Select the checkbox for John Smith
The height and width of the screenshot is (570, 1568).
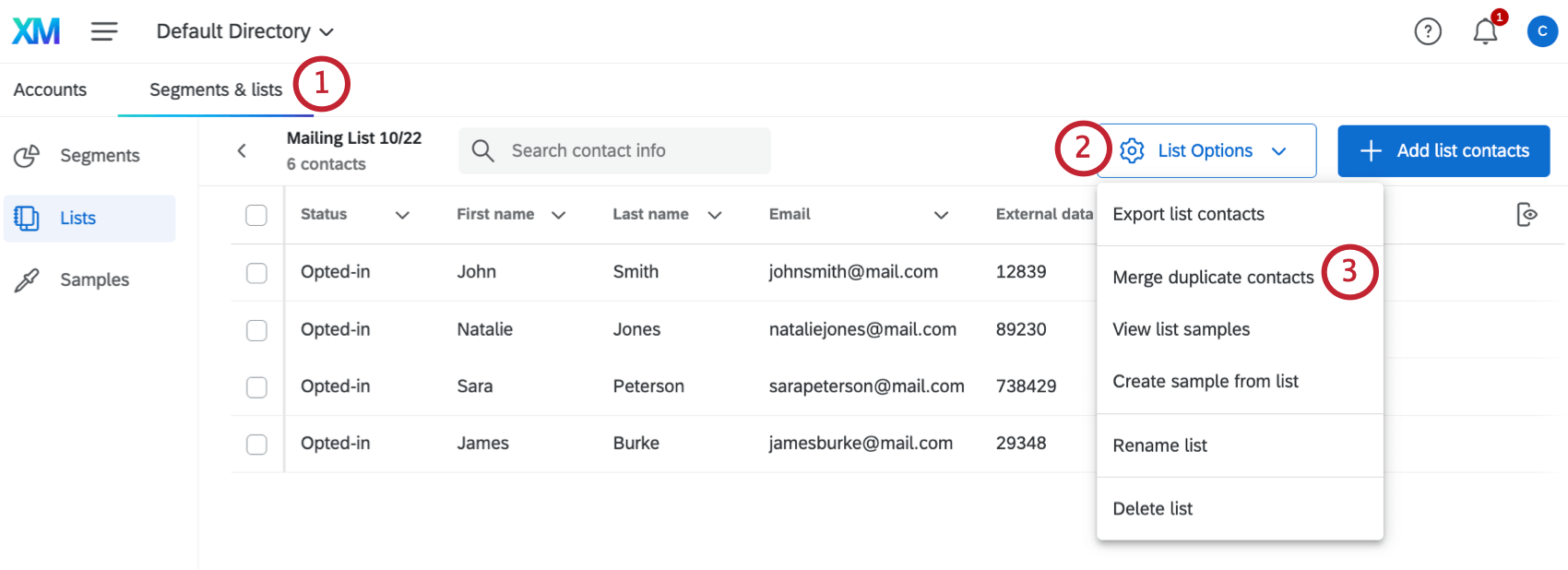[x=256, y=273]
